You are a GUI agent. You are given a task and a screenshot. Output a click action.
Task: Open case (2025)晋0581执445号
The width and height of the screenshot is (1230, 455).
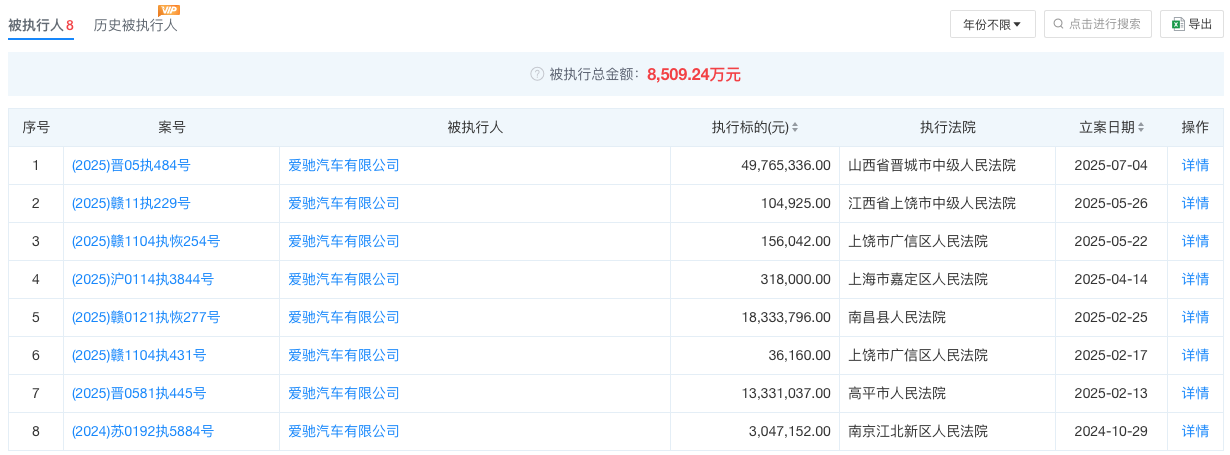tap(139, 393)
